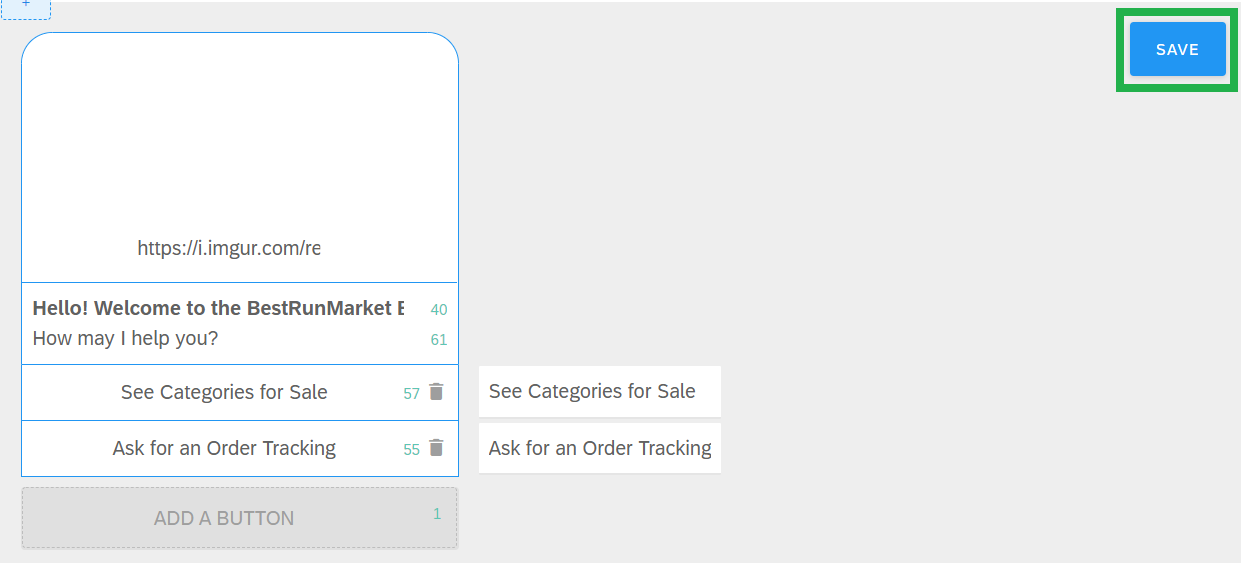Delete the Ask for an Order Tracking button
This screenshot has height=563, width=1241.
click(436, 448)
